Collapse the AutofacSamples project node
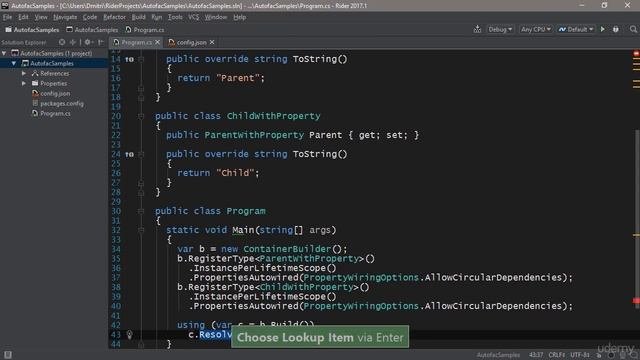The height and width of the screenshot is (360, 640). [x=14, y=63]
